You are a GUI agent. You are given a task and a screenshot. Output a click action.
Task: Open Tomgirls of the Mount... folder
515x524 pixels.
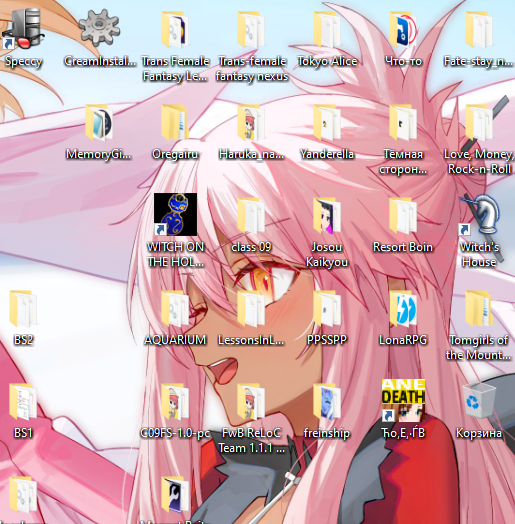(479, 309)
